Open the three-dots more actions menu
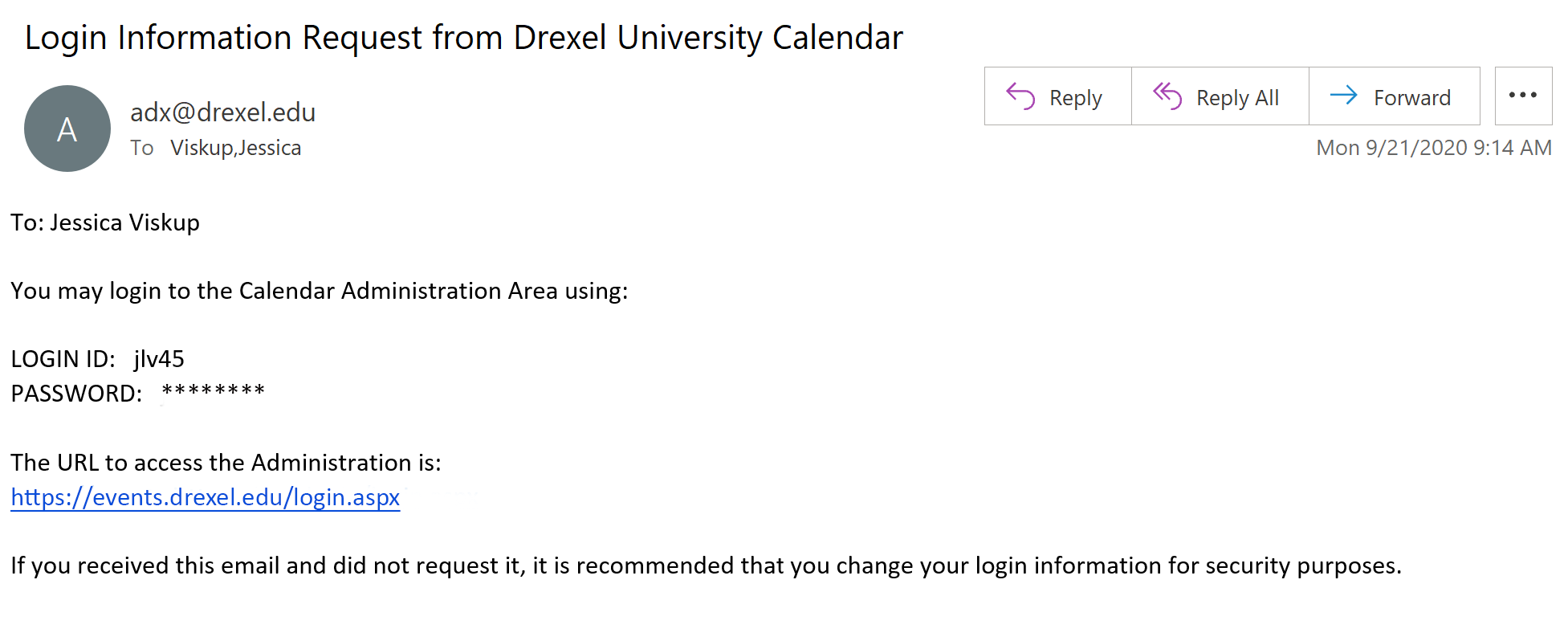The height and width of the screenshot is (641, 1568). 1523,96
